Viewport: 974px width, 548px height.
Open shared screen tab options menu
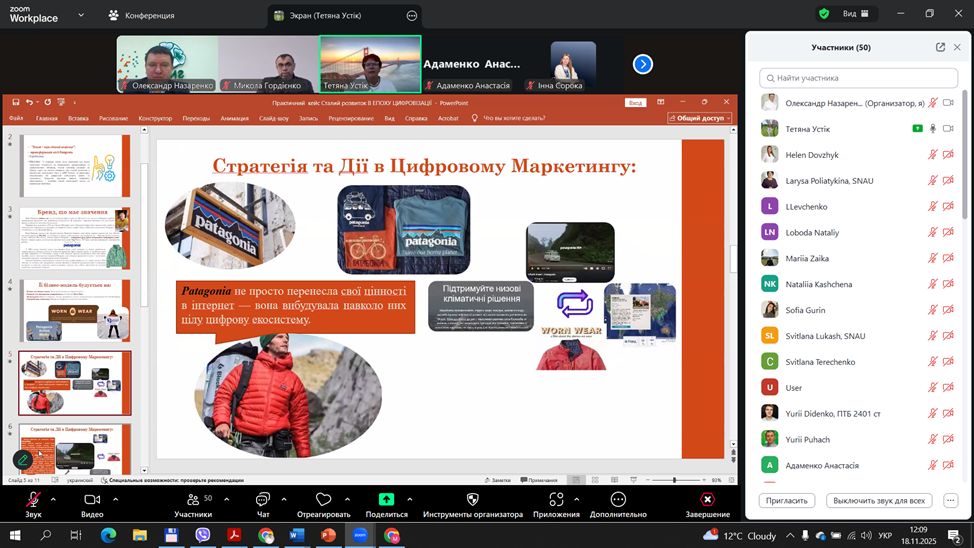click(x=411, y=15)
